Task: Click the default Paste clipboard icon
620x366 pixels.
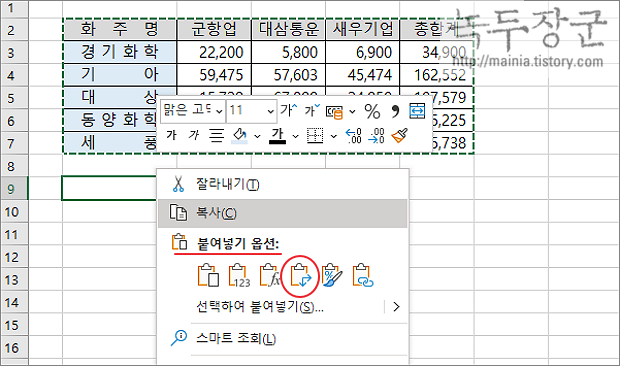Action: [x=208, y=275]
